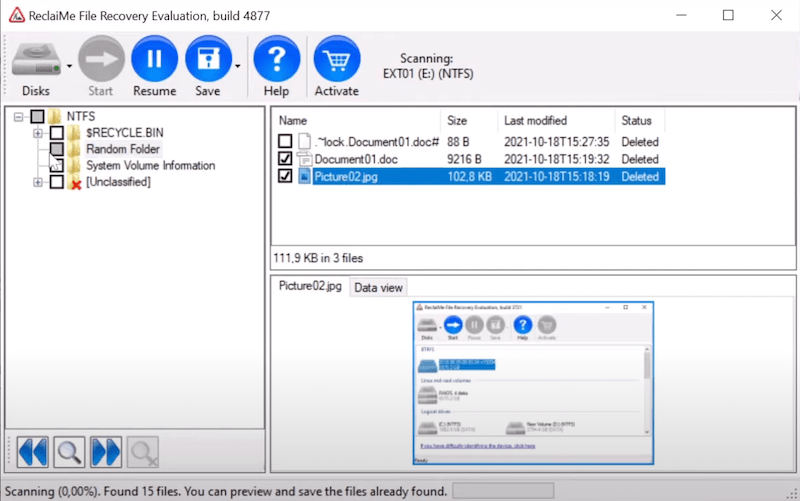Select the NTFS tree item
This screenshot has width=800, height=501.
(x=81, y=117)
